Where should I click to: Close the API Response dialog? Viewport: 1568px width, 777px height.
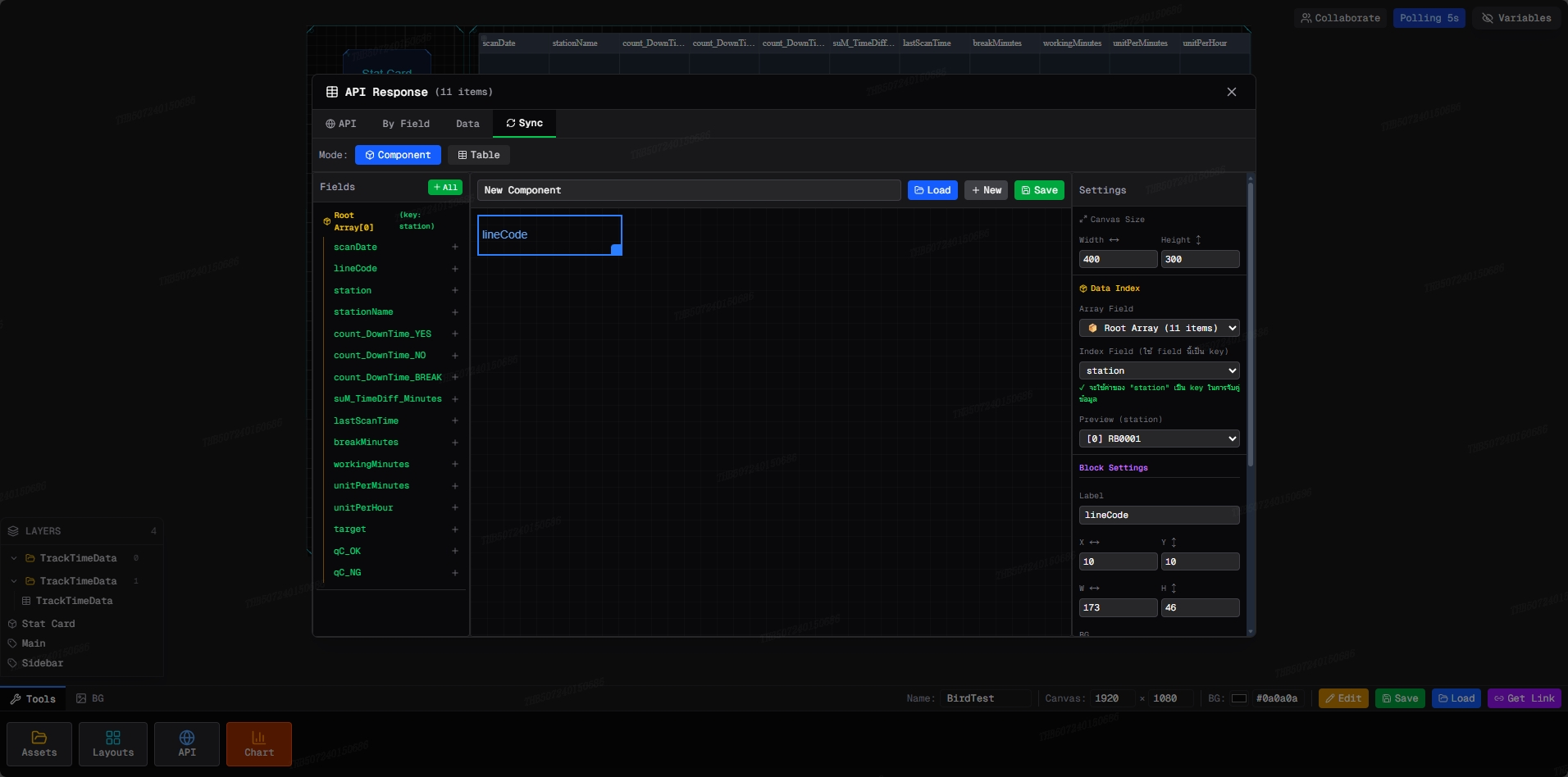click(1231, 92)
